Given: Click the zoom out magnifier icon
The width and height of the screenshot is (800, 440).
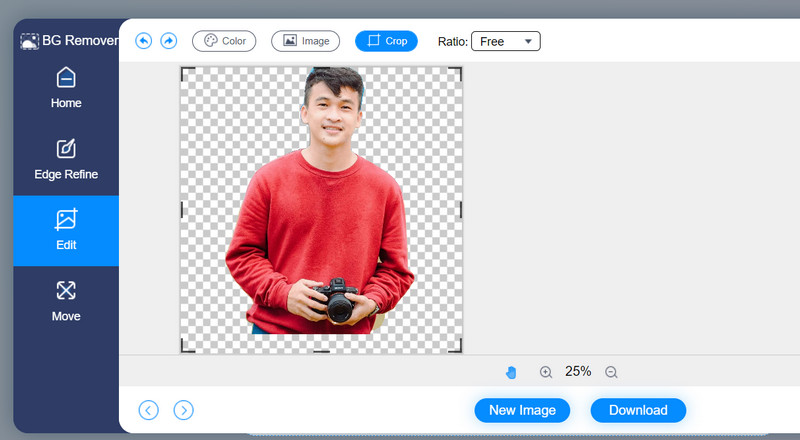Looking at the screenshot, I should point(611,372).
